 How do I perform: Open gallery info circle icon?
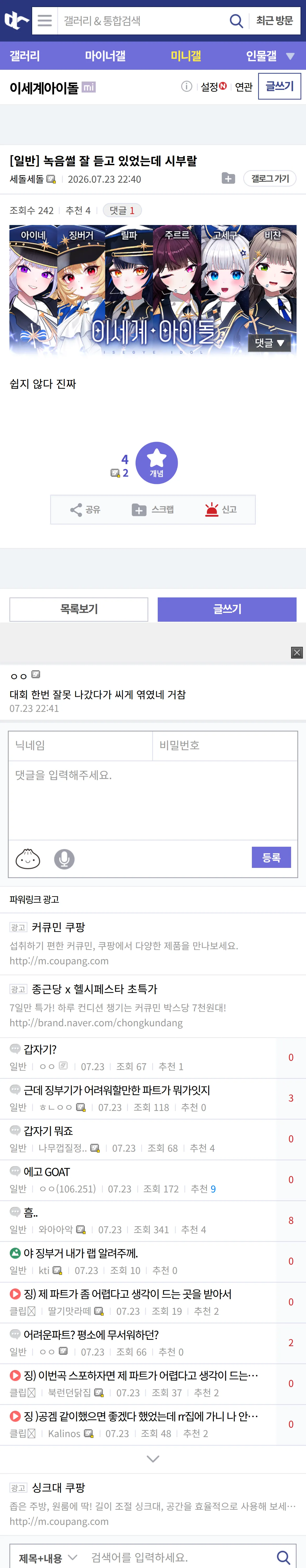pyautogui.click(x=186, y=87)
